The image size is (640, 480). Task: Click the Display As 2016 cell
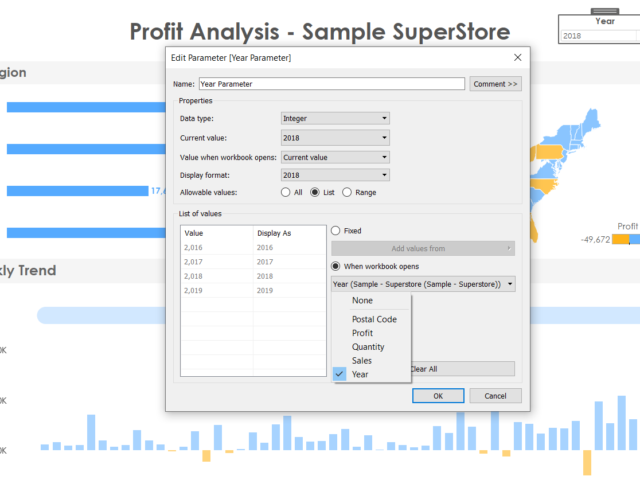click(x=289, y=247)
